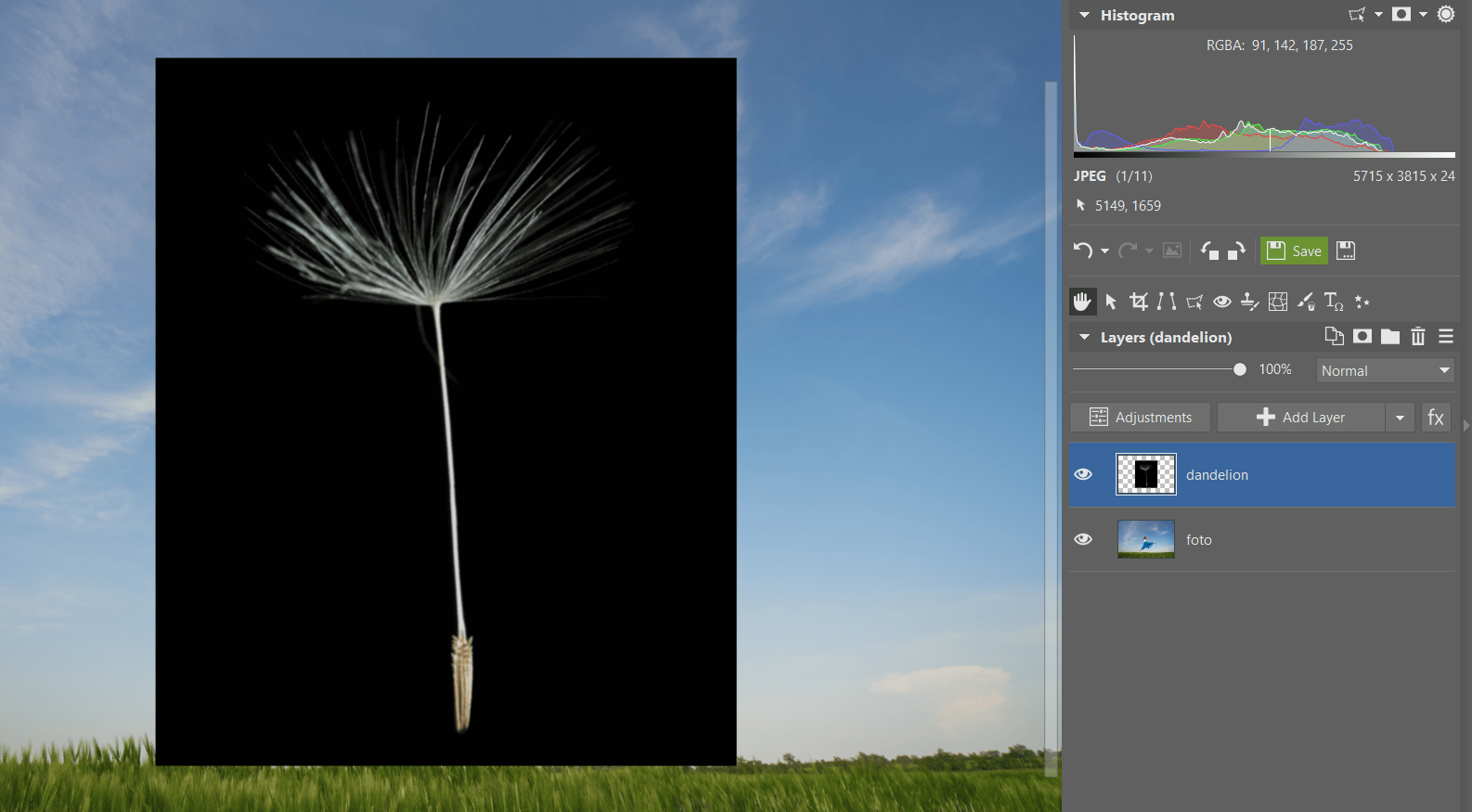The width and height of the screenshot is (1472, 812).
Task: Open the Layers panel hamburger menu
Action: click(1446, 337)
